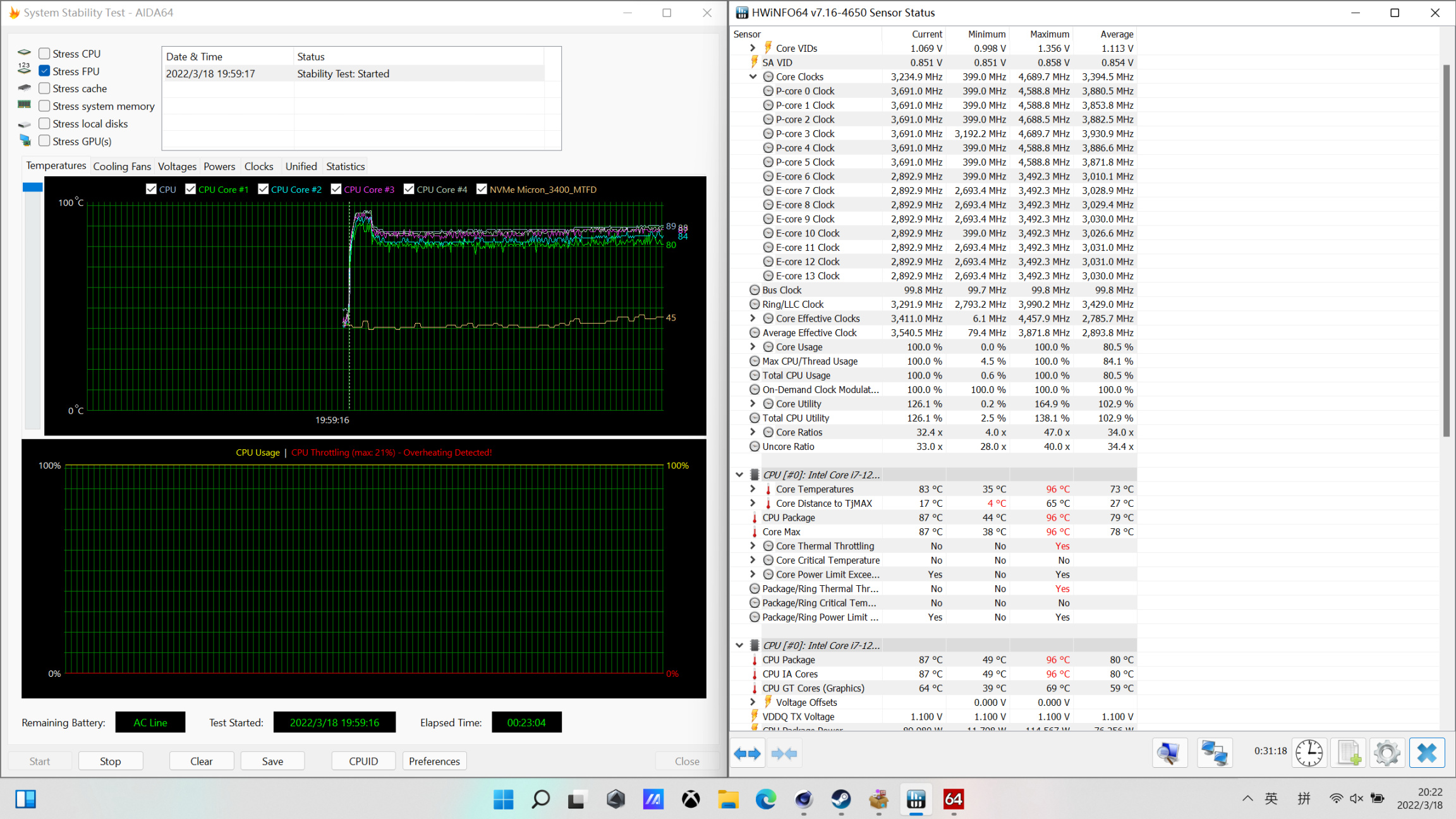
Task: Click the CPUID button
Action: tap(363, 761)
